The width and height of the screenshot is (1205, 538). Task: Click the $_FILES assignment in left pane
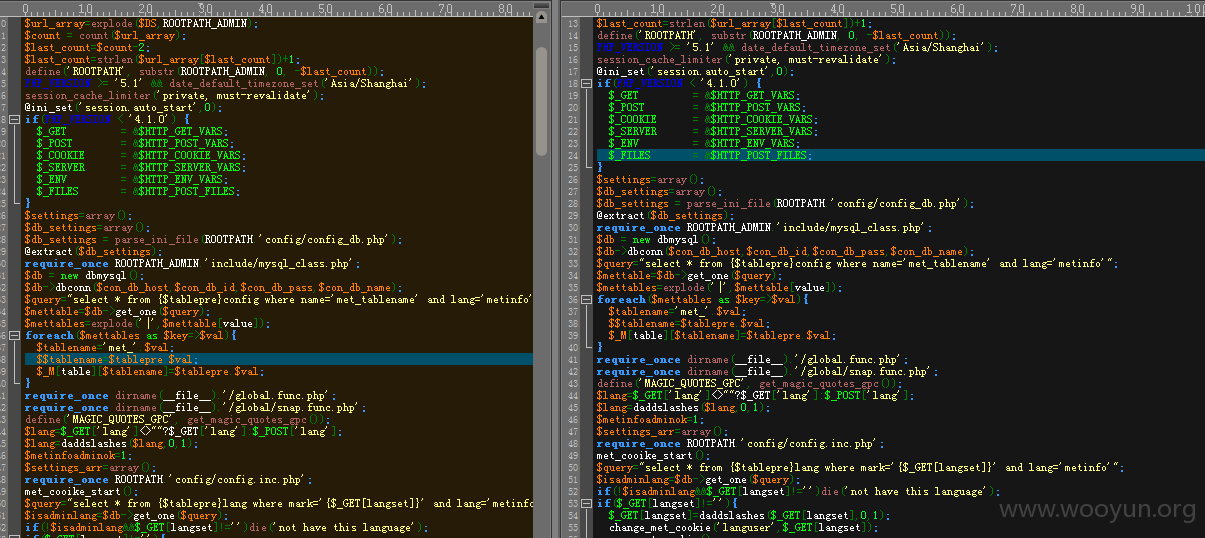coord(137,191)
